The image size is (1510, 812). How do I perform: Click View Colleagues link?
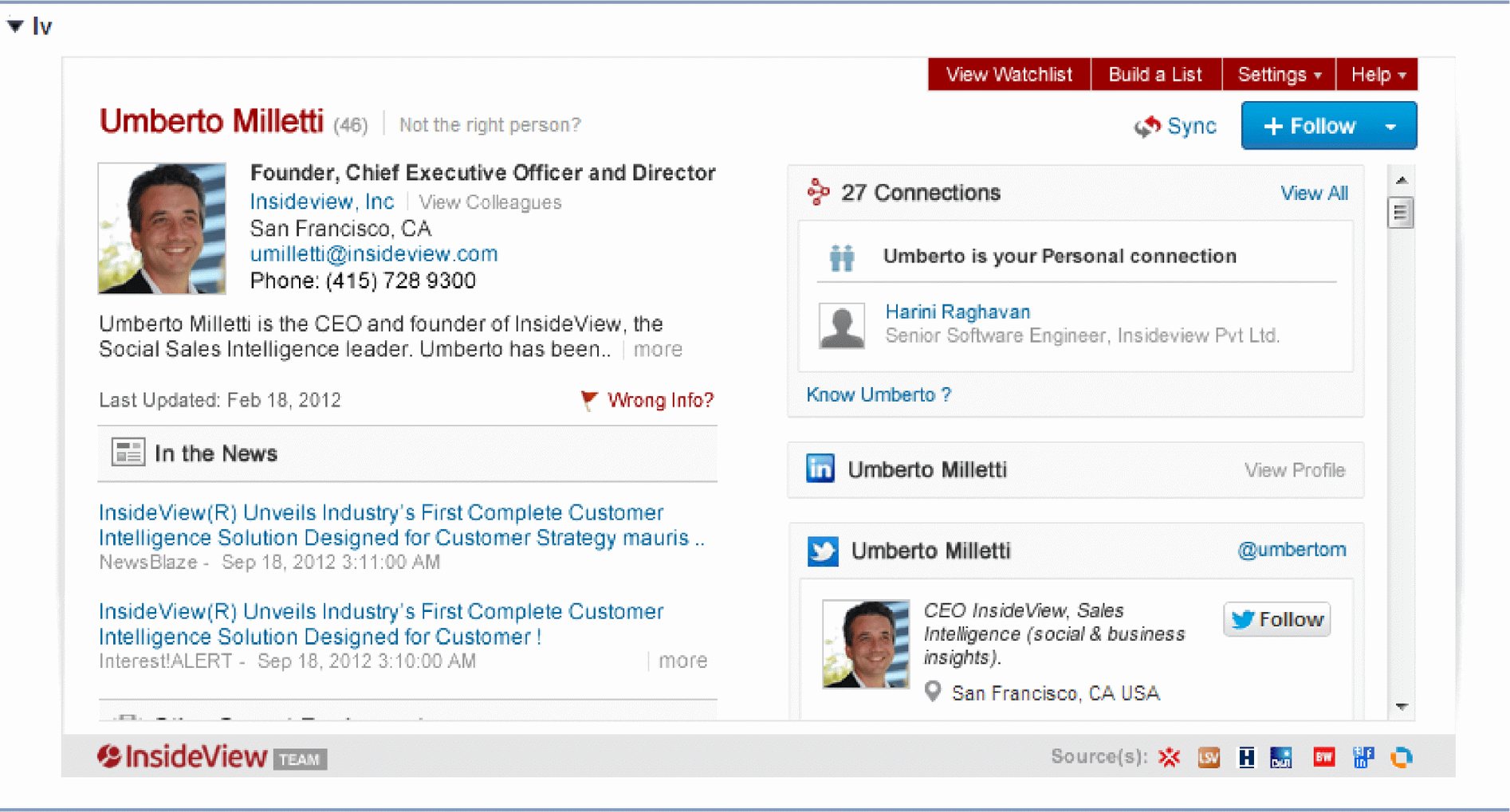point(490,202)
